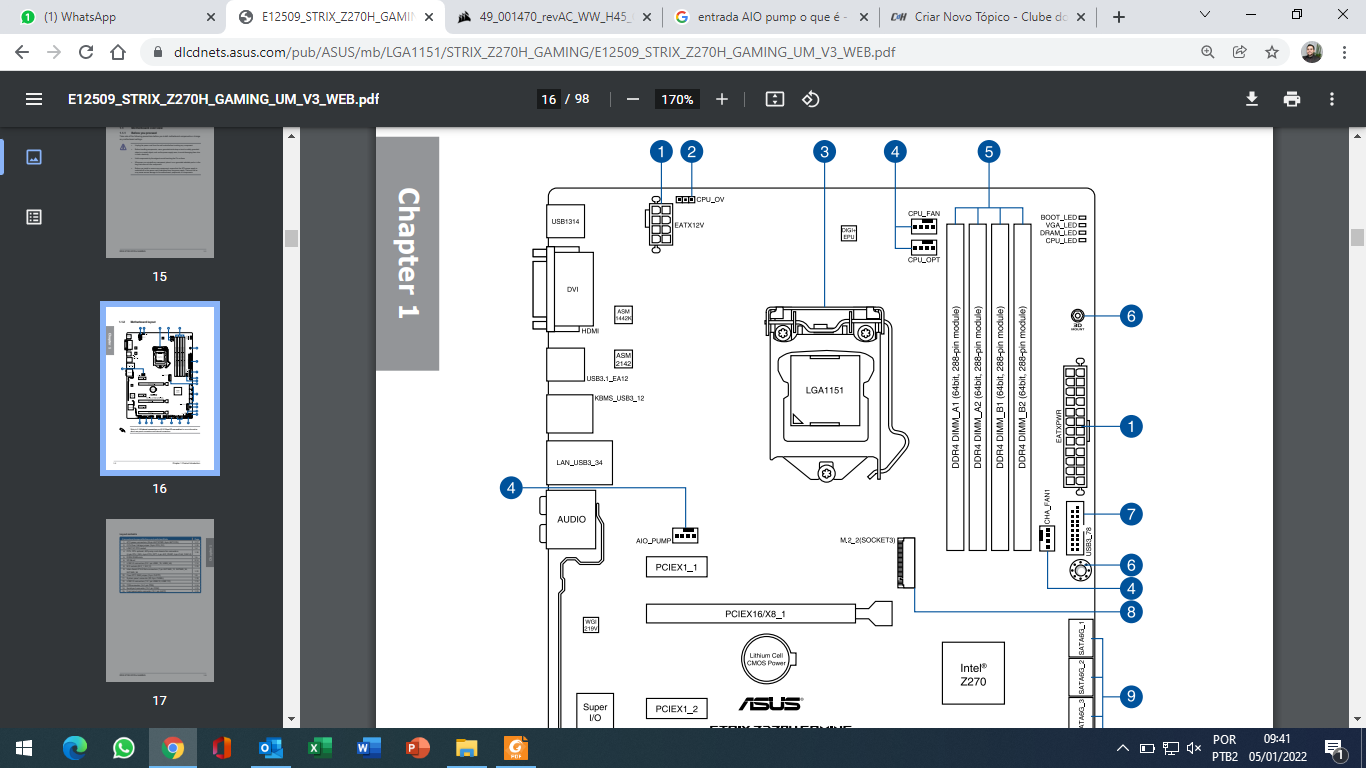Reload the current page
The height and width of the screenshot is (768, 1366).
tap(86, 52)
